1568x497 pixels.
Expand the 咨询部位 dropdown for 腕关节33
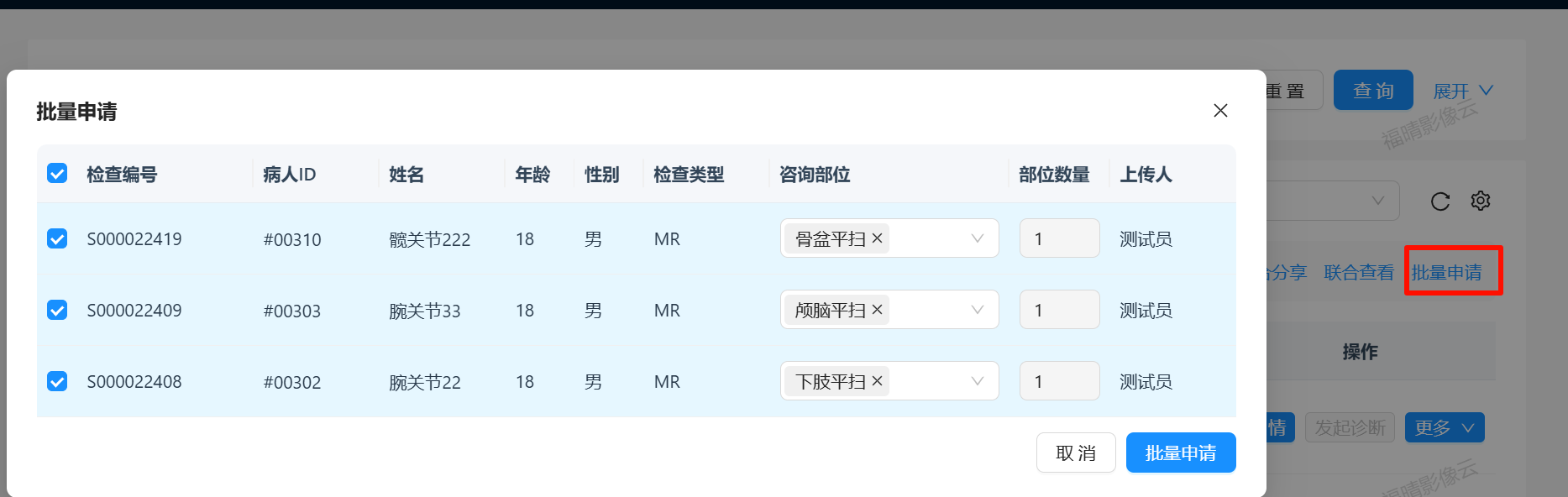(x=977, y=310)
